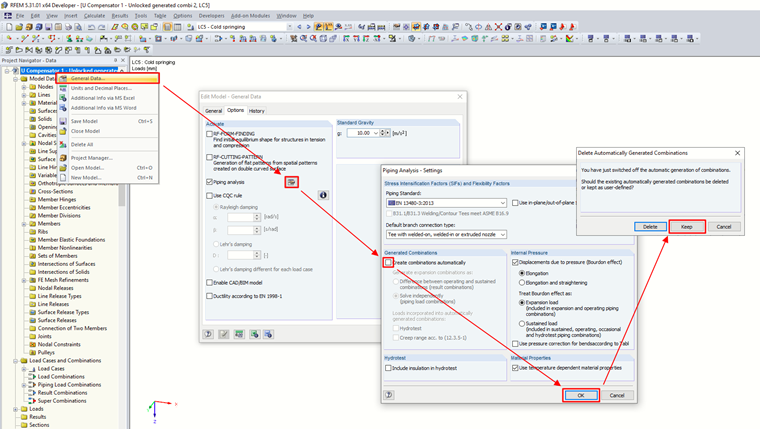The image size is (760, 429).
Task: Open Default branch connection type dropdown
Action: (502, 234)
